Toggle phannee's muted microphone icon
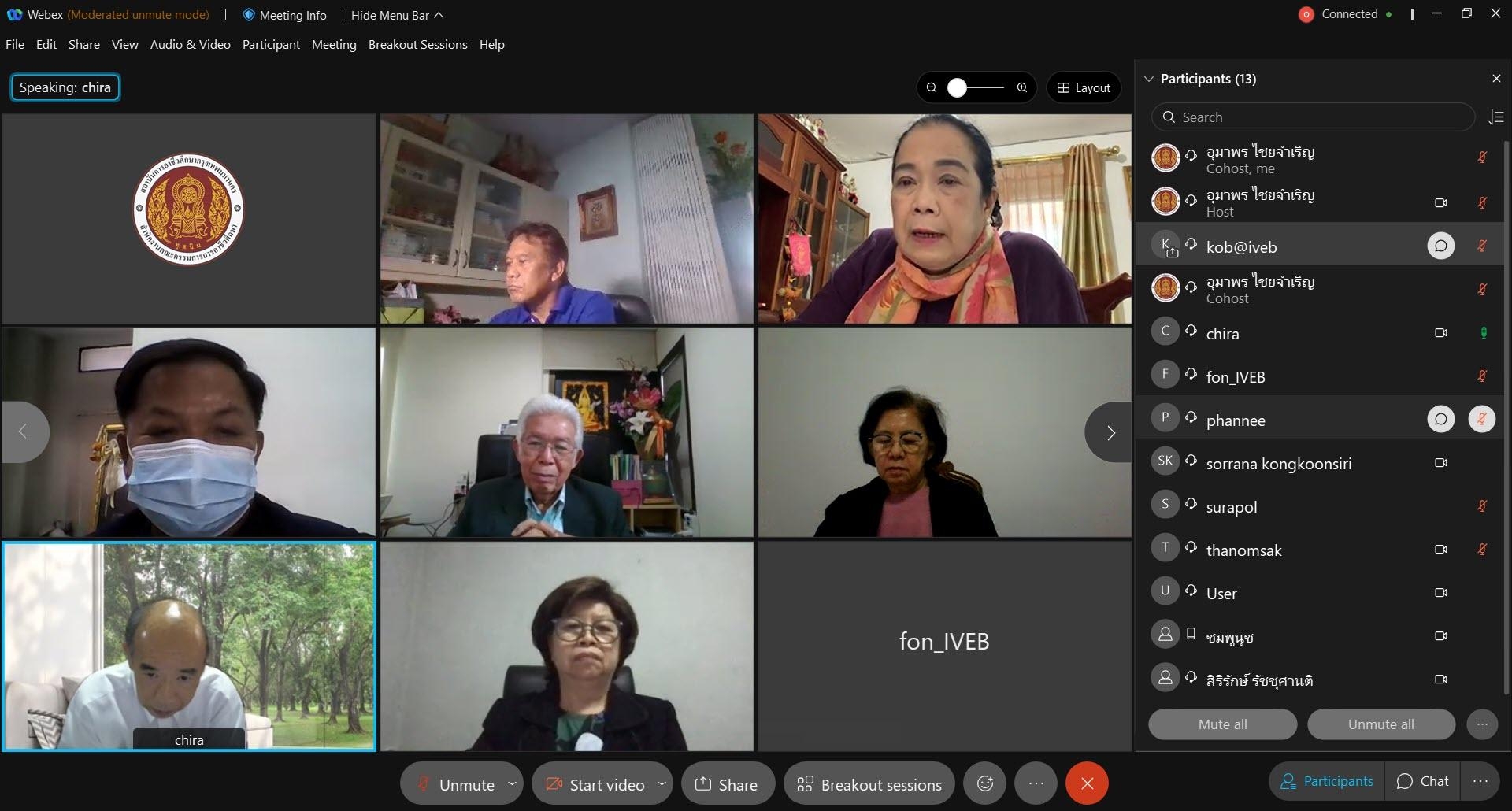The width and height of the screenshot is (1512, 811). click(x=1481, y=419)
